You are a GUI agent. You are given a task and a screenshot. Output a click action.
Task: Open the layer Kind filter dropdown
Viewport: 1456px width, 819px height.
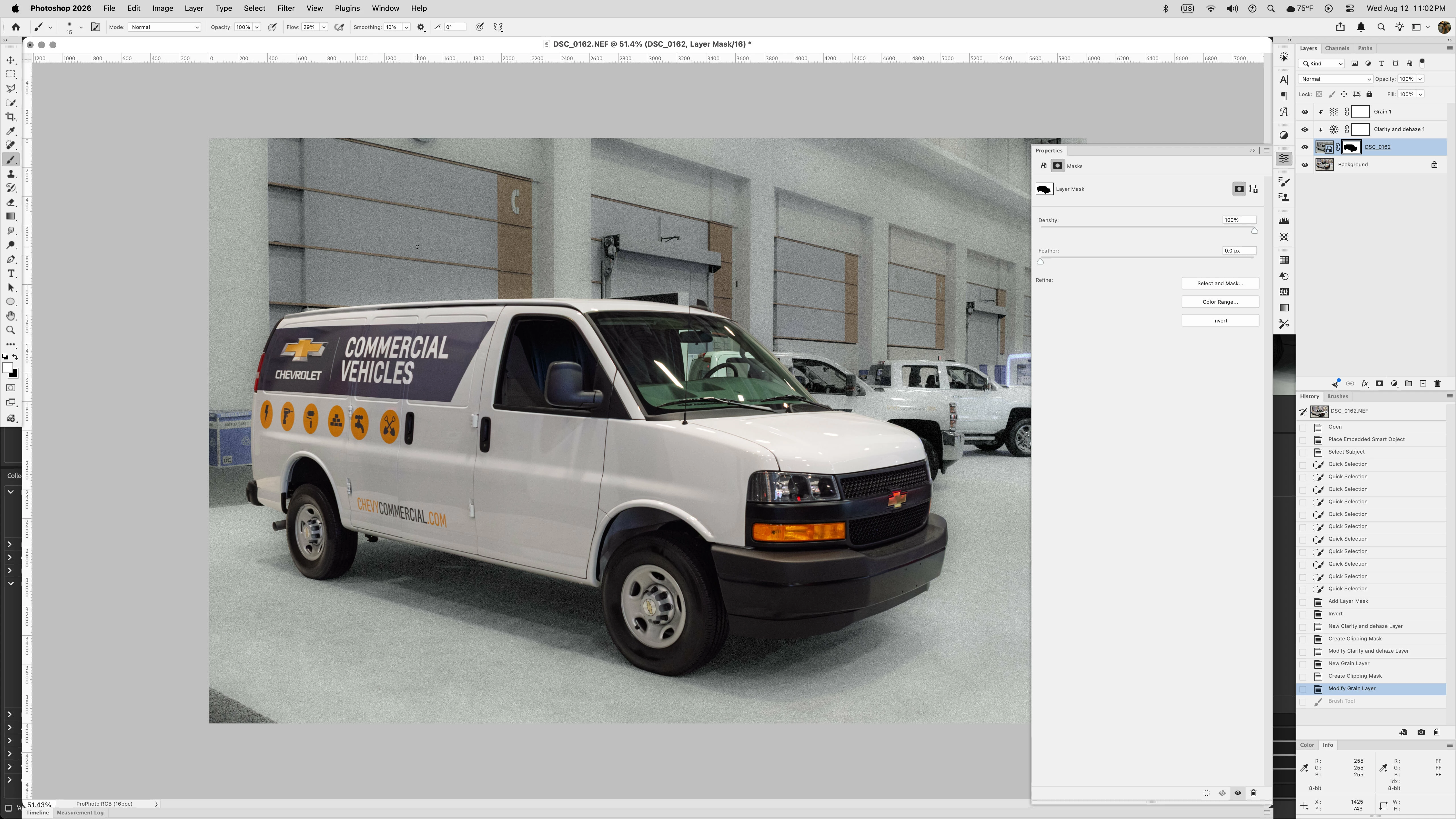(x=1321, y=63)
